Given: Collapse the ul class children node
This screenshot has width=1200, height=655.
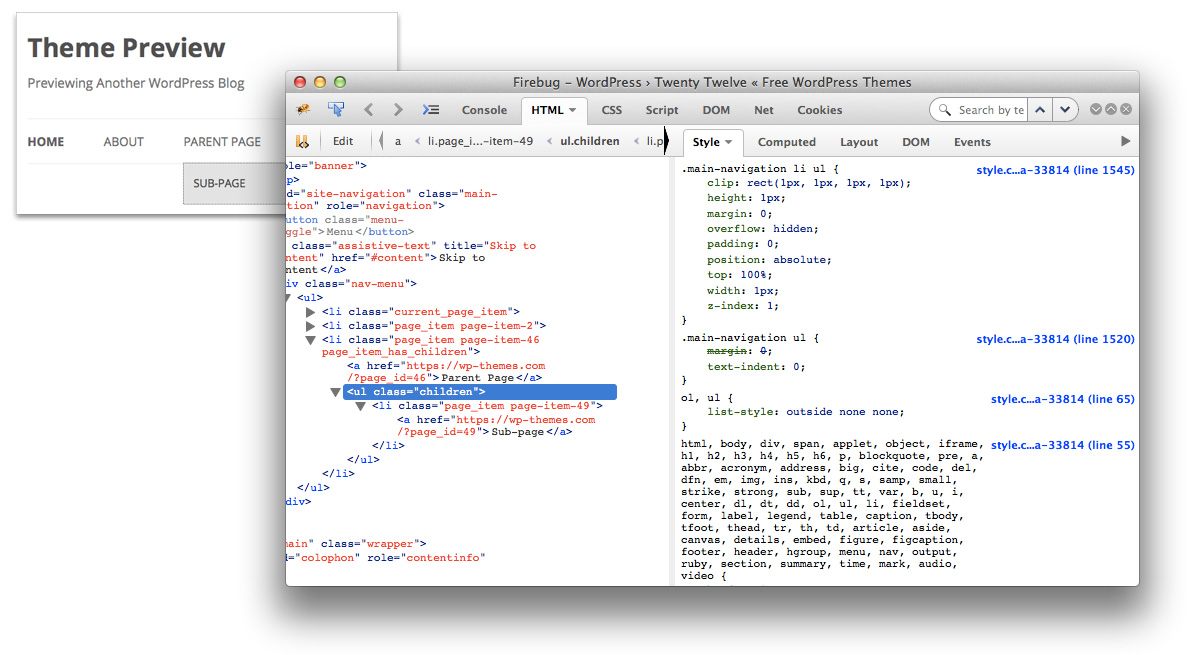Looking at the screenshot, I should coord(336,393).
